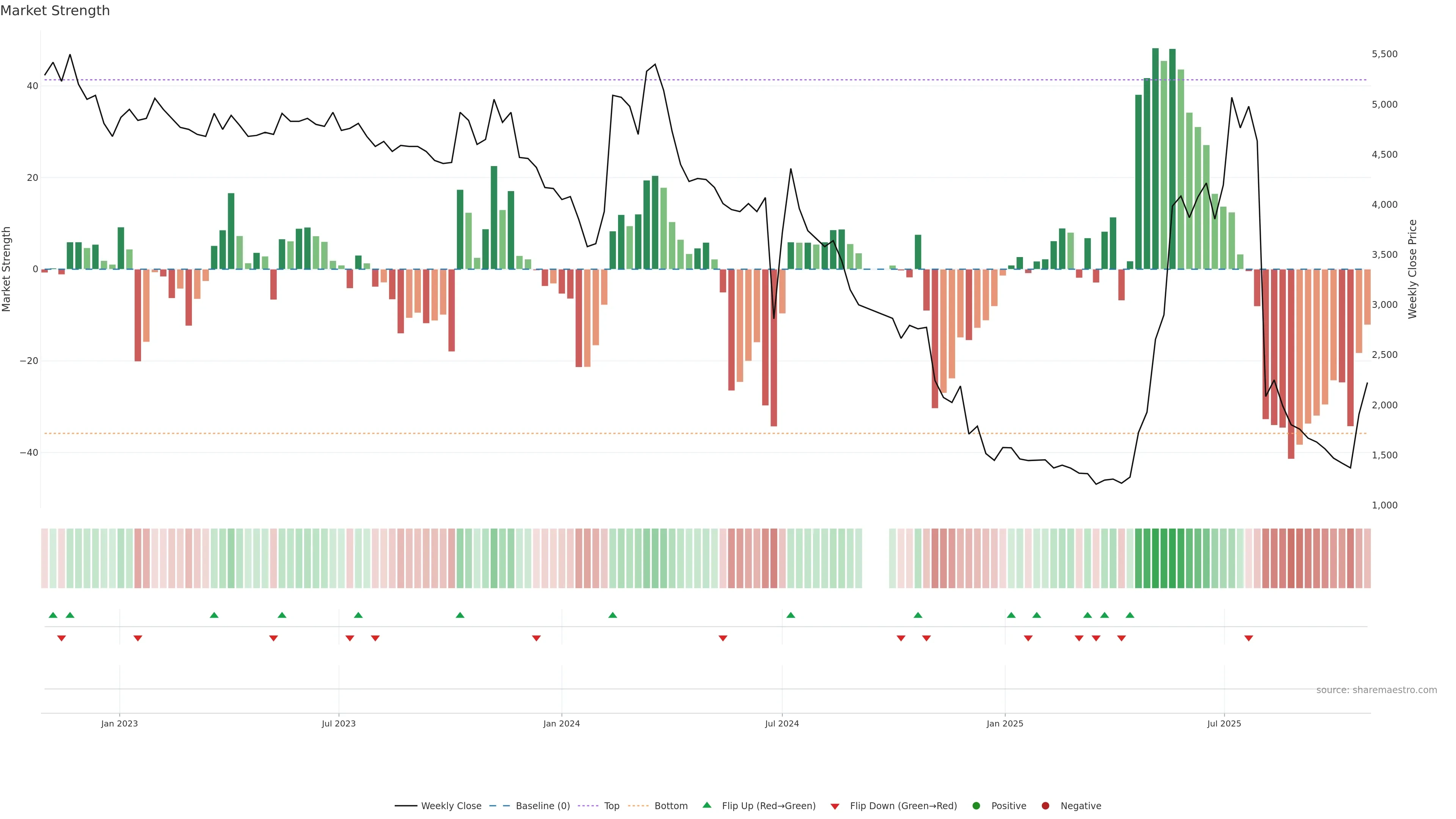Click the Positive green dot legend icon

(976, 806)
